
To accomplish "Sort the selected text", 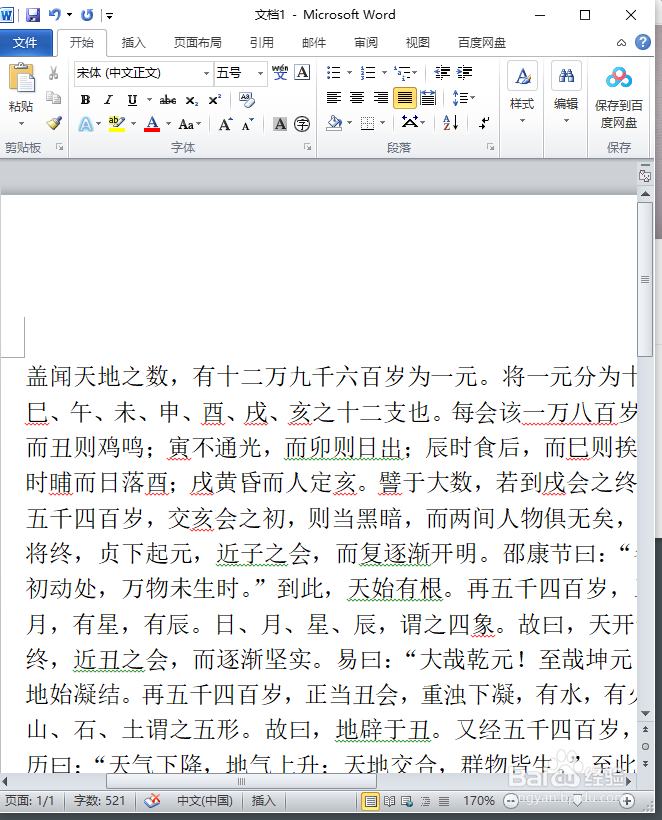I will 450,123.
